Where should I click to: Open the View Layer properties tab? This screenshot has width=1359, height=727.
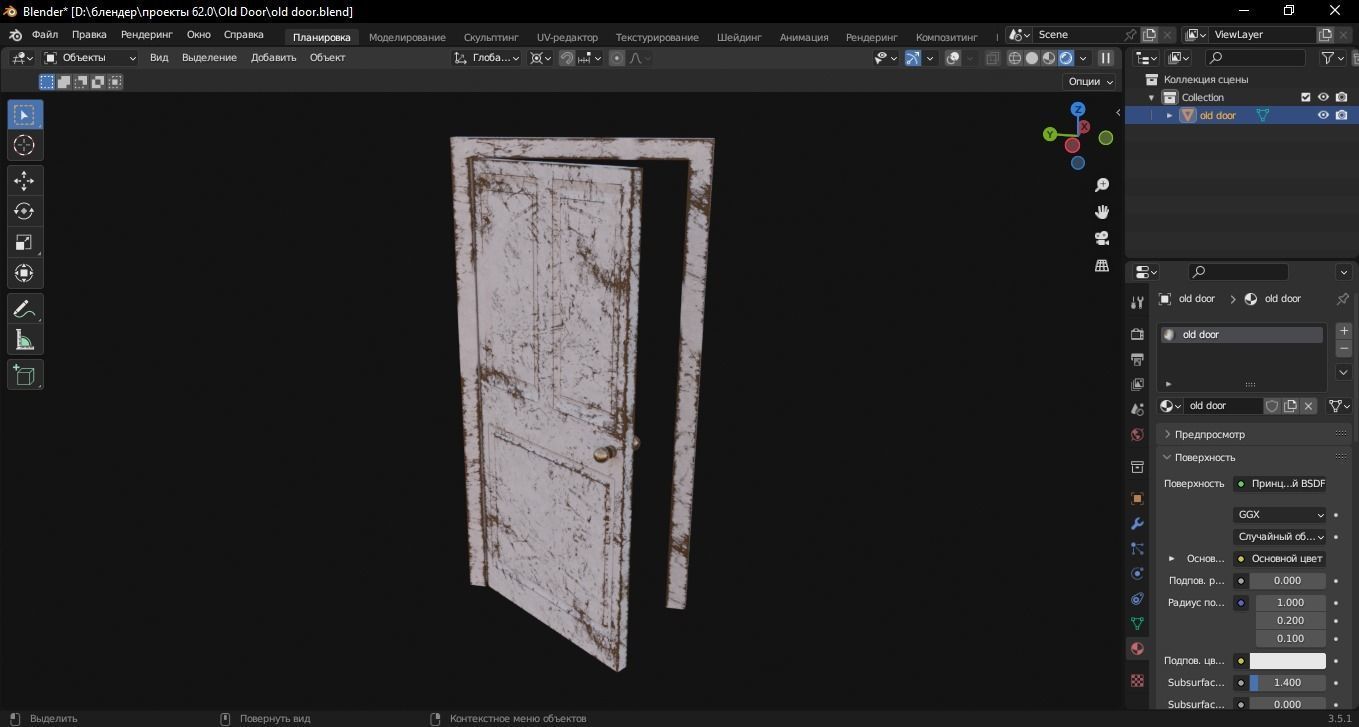tap(1137, 384)
